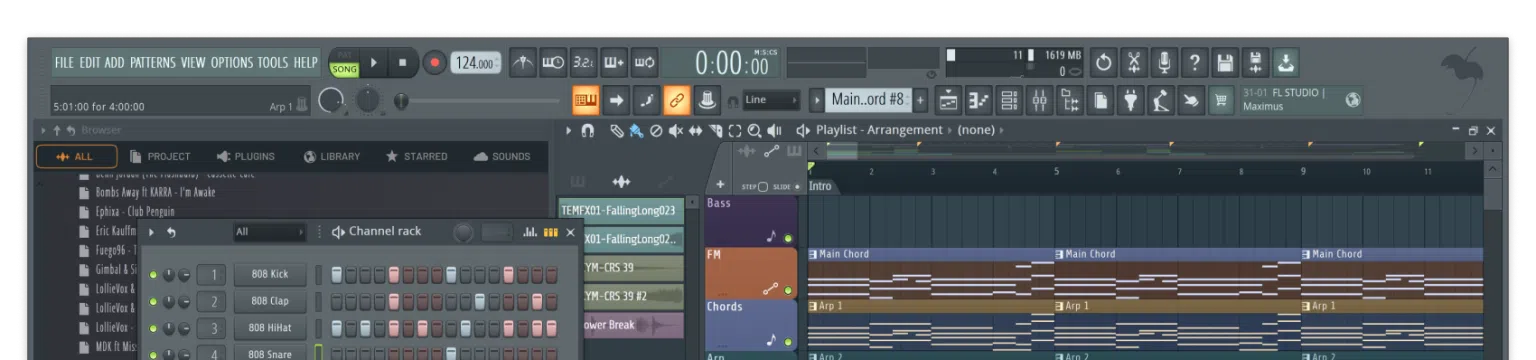Toggle the orange link multilink controllers icon

tap(677, 100)
